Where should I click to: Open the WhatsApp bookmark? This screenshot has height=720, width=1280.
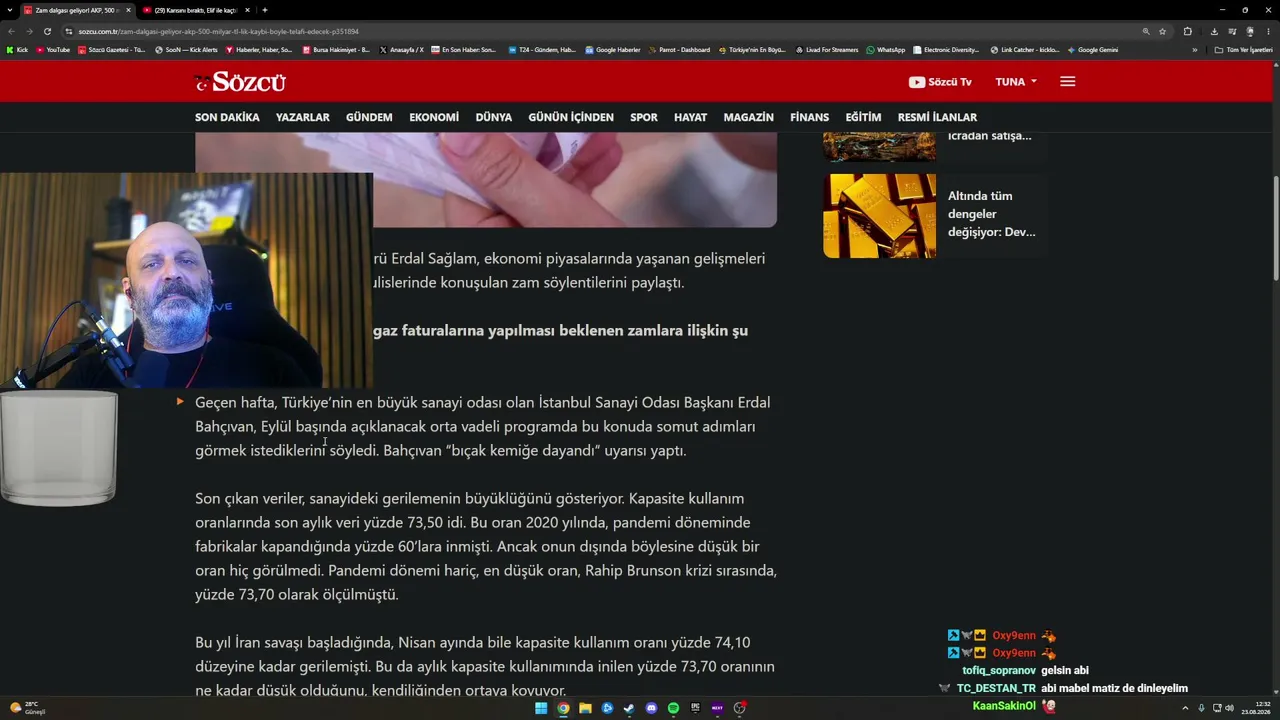886,50
